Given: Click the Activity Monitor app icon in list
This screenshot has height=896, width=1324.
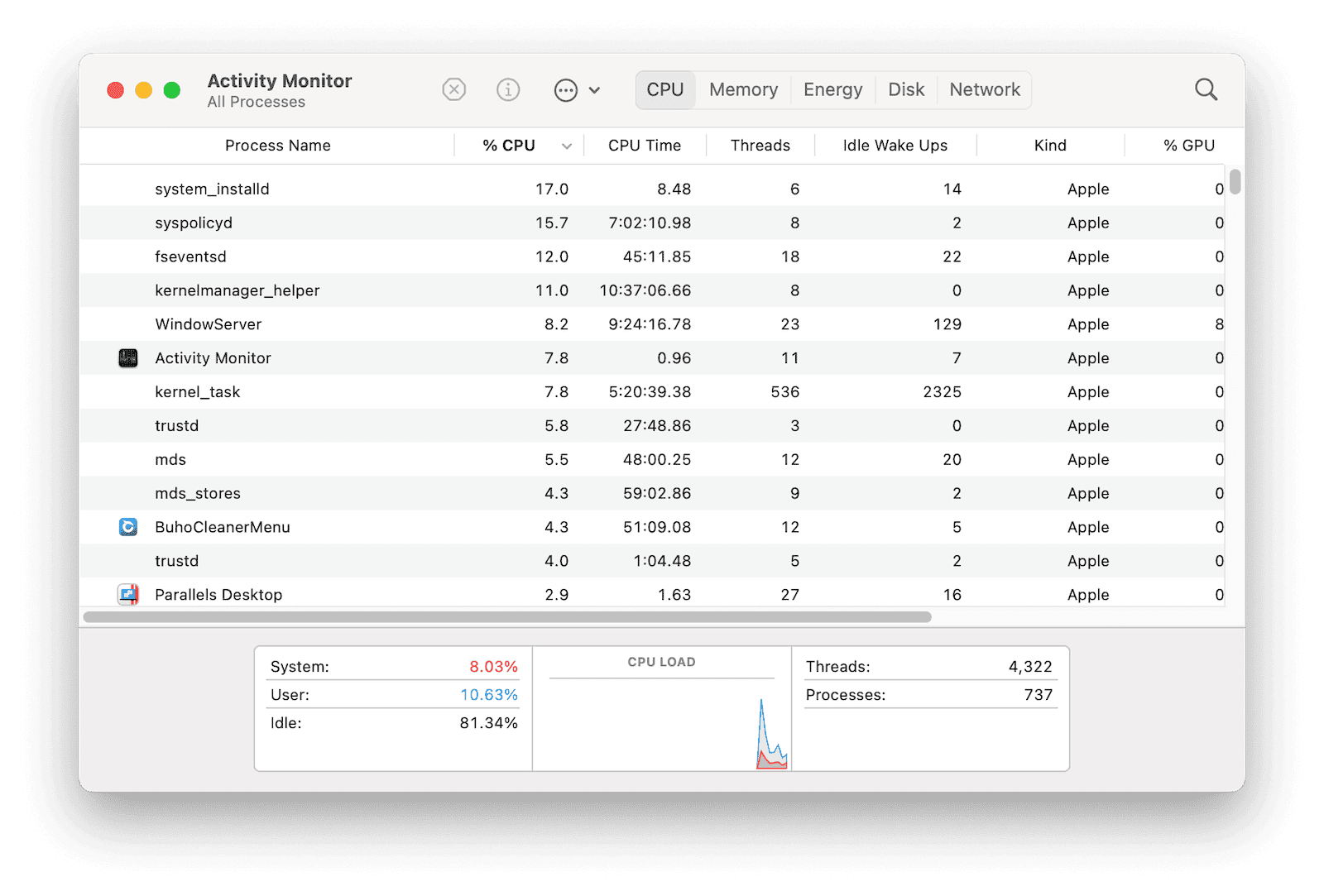Looking at the screenshot, I should pos(128,358).
